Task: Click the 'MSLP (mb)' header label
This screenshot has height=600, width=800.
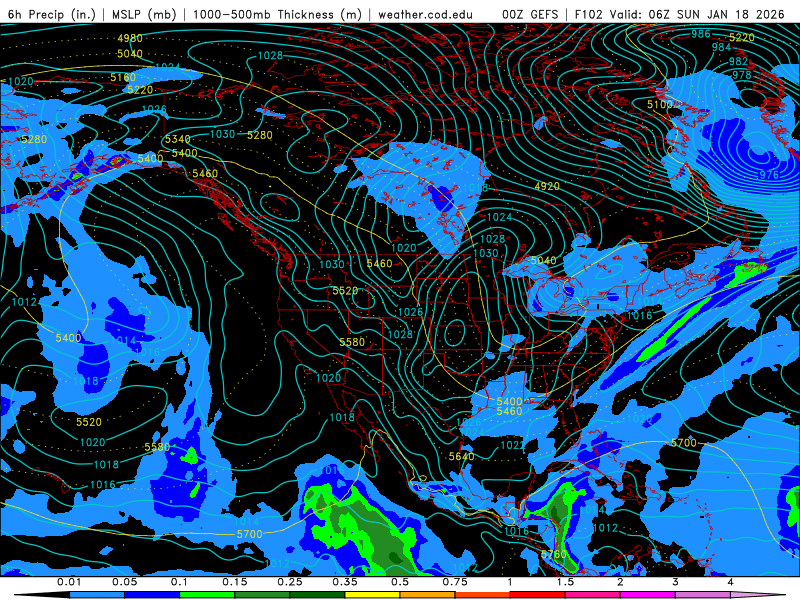Action: pyautogui.click(x=144, y=14)
